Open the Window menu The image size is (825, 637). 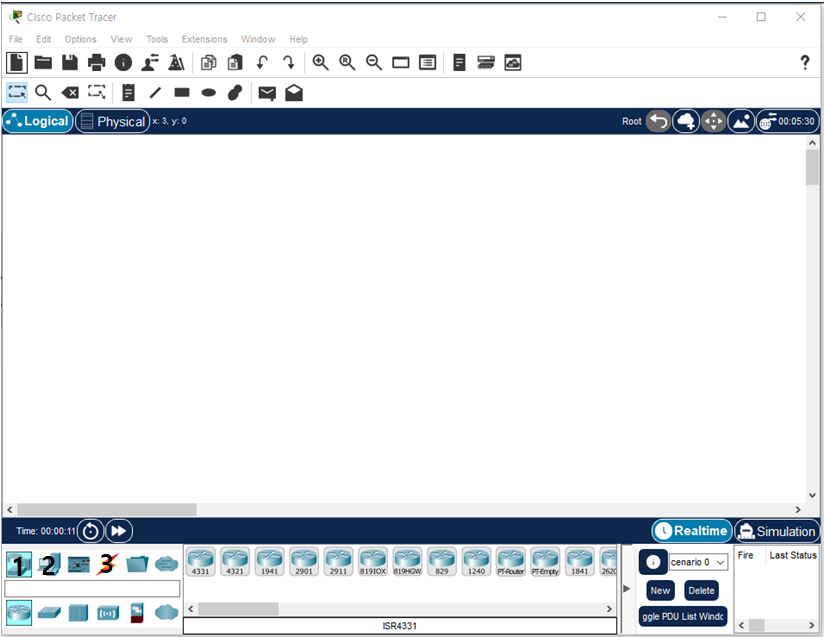(258, 39)
